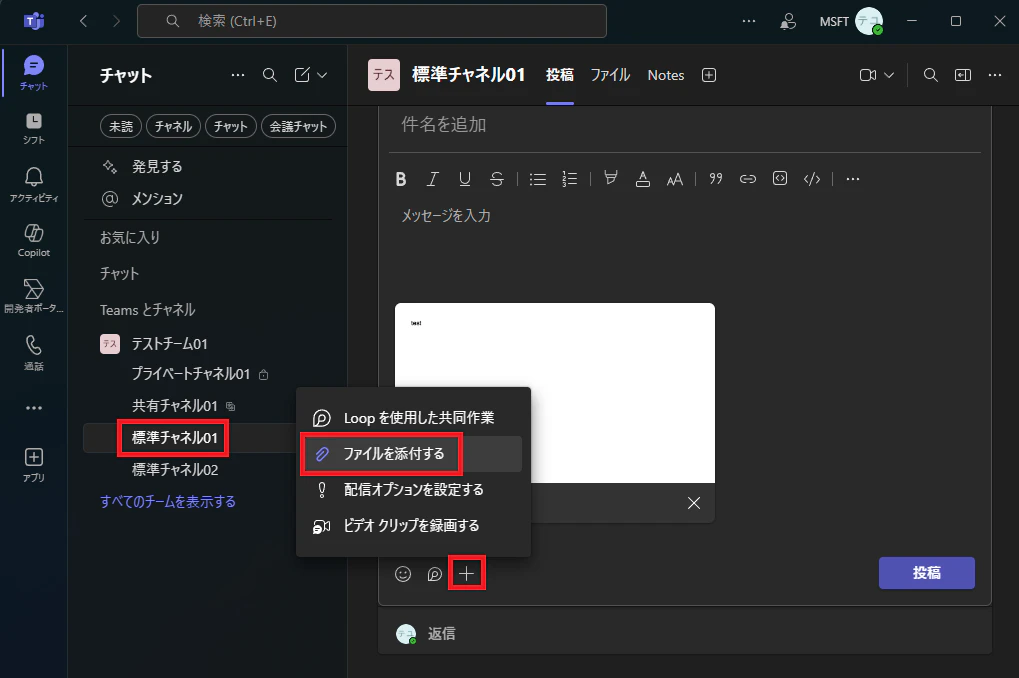Open the attached file thumbnail

click(555, 393)
